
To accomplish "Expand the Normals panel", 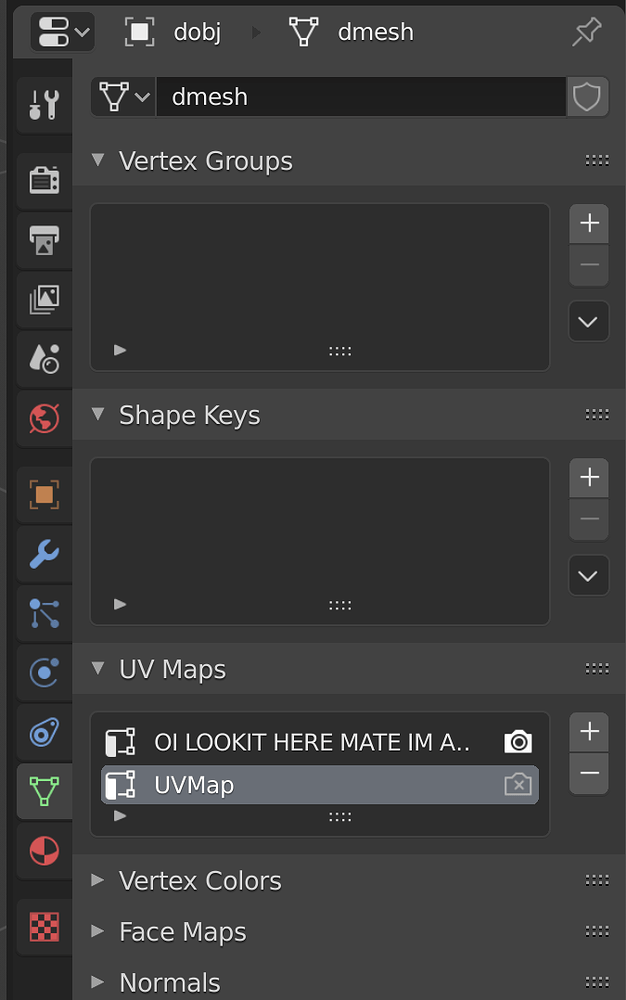I will [98, 982].
